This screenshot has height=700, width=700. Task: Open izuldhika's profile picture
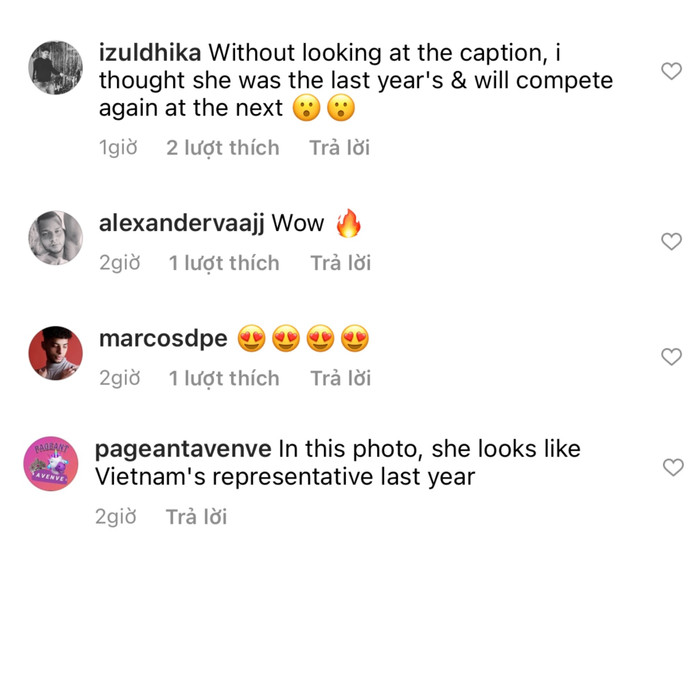tap(55, 69)
